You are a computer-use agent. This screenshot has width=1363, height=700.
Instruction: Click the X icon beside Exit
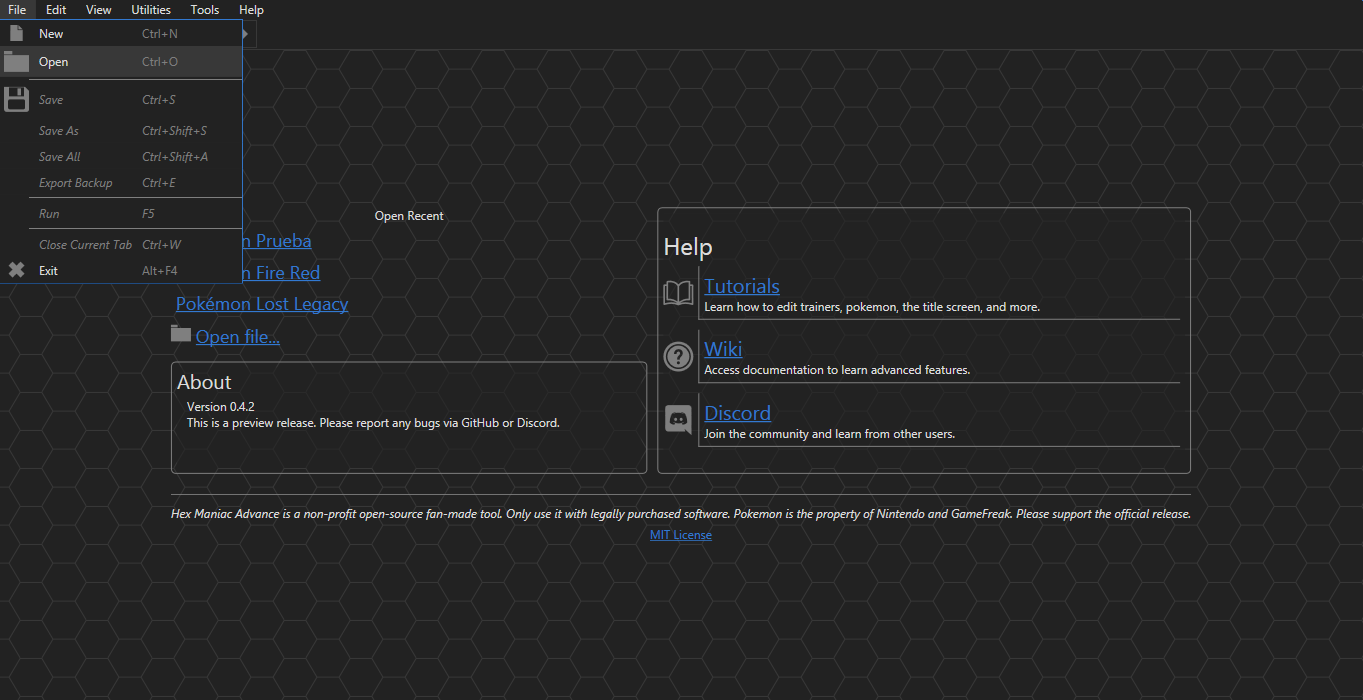click(15, 270)
